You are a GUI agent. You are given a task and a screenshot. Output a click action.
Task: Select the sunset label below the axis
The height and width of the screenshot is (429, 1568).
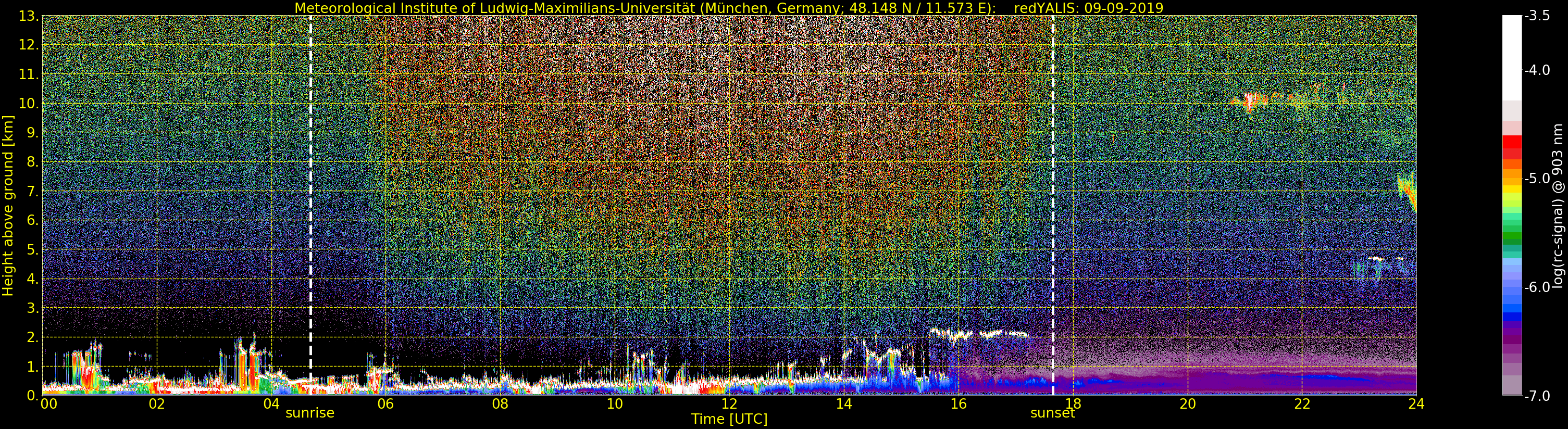[x=1052, y=413]
